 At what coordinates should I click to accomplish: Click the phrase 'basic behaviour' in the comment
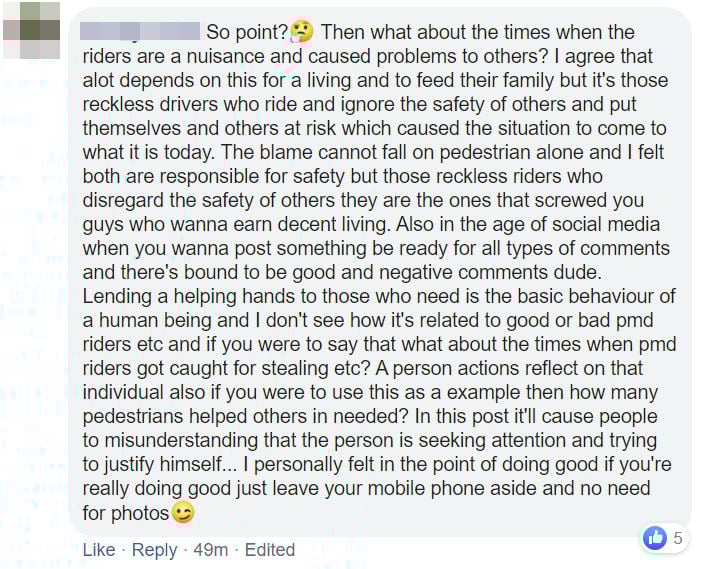coord(535,297)
